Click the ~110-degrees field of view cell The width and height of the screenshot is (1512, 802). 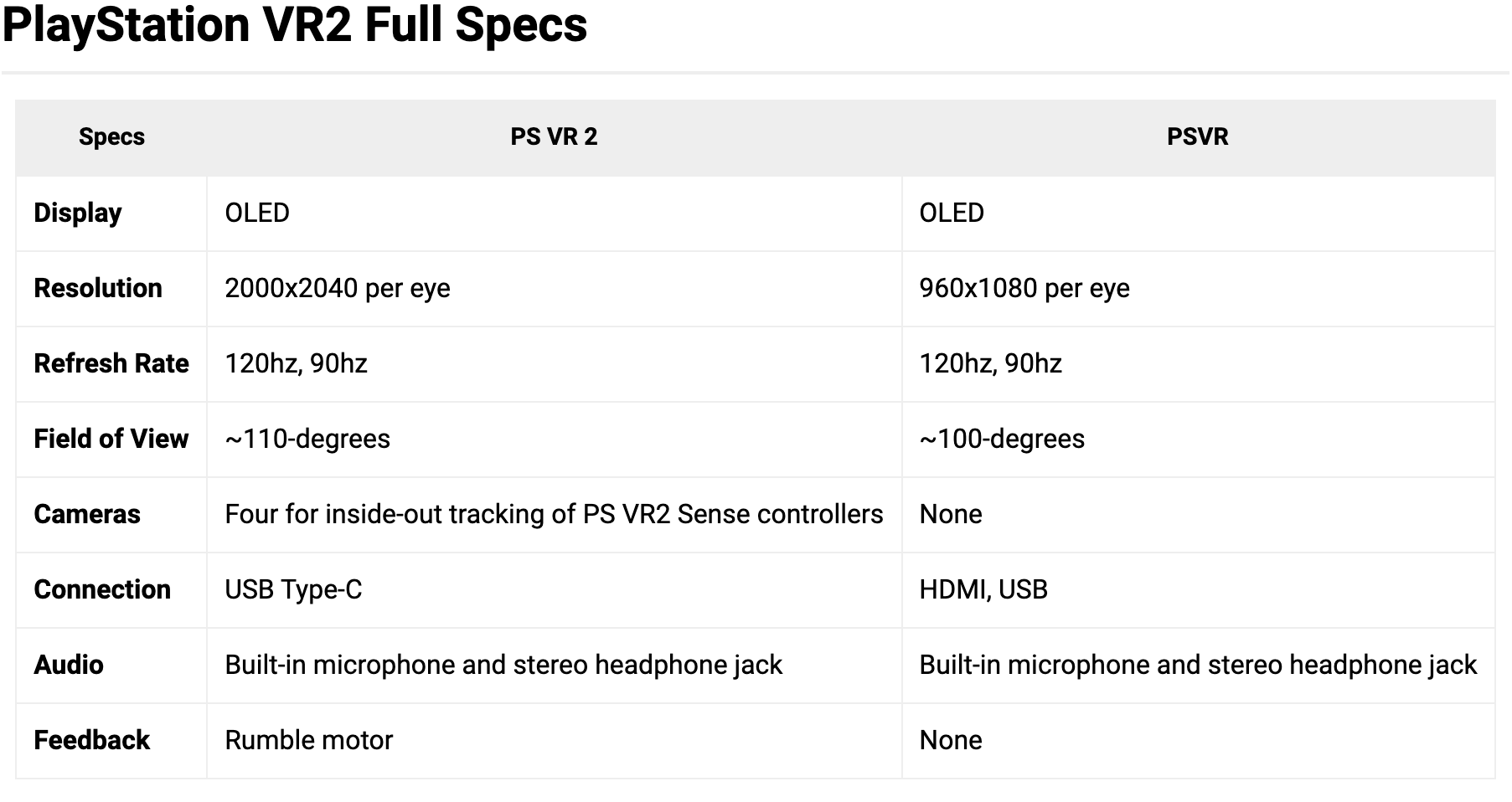[307, 439]
